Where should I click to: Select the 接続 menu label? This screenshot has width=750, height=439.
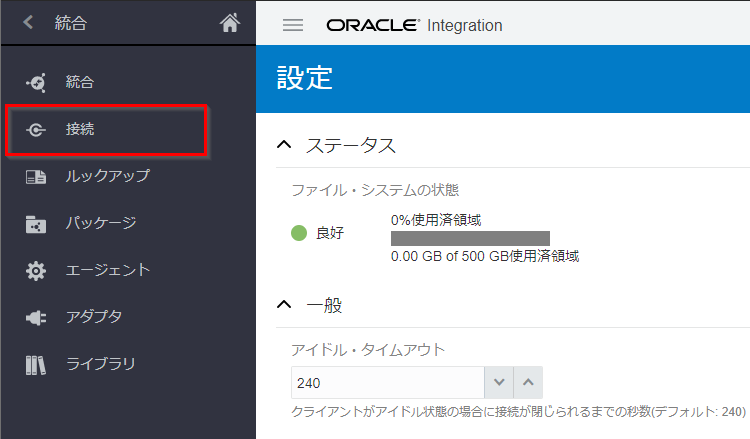(80, 130)
